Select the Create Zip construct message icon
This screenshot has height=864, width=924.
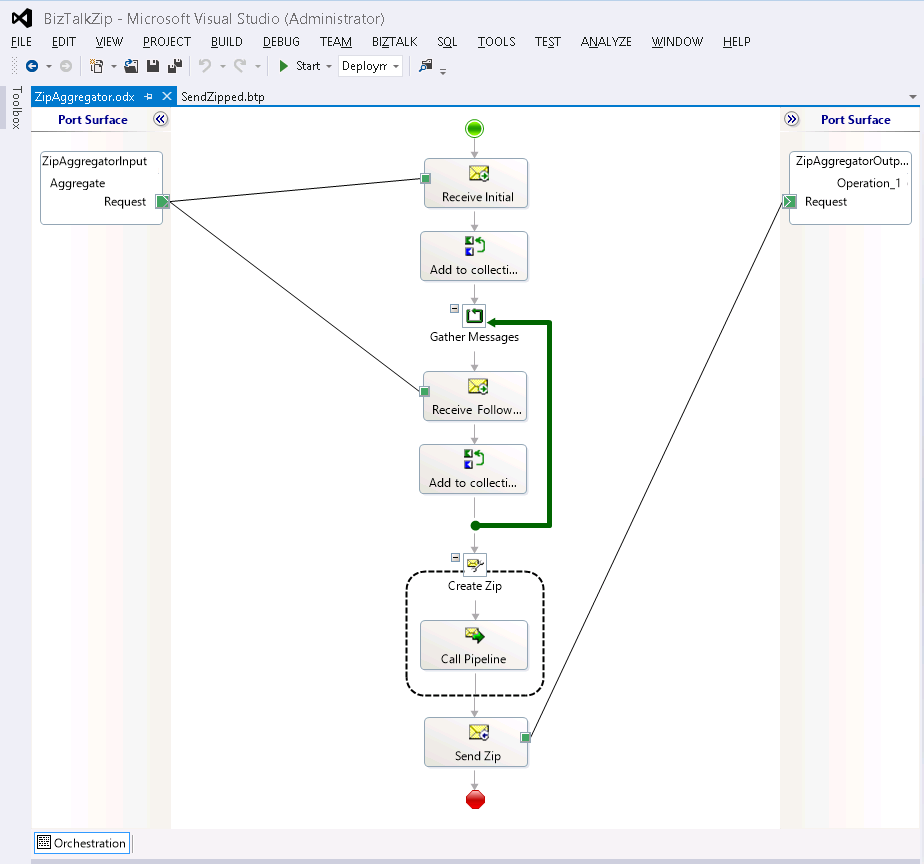point(474,565)
